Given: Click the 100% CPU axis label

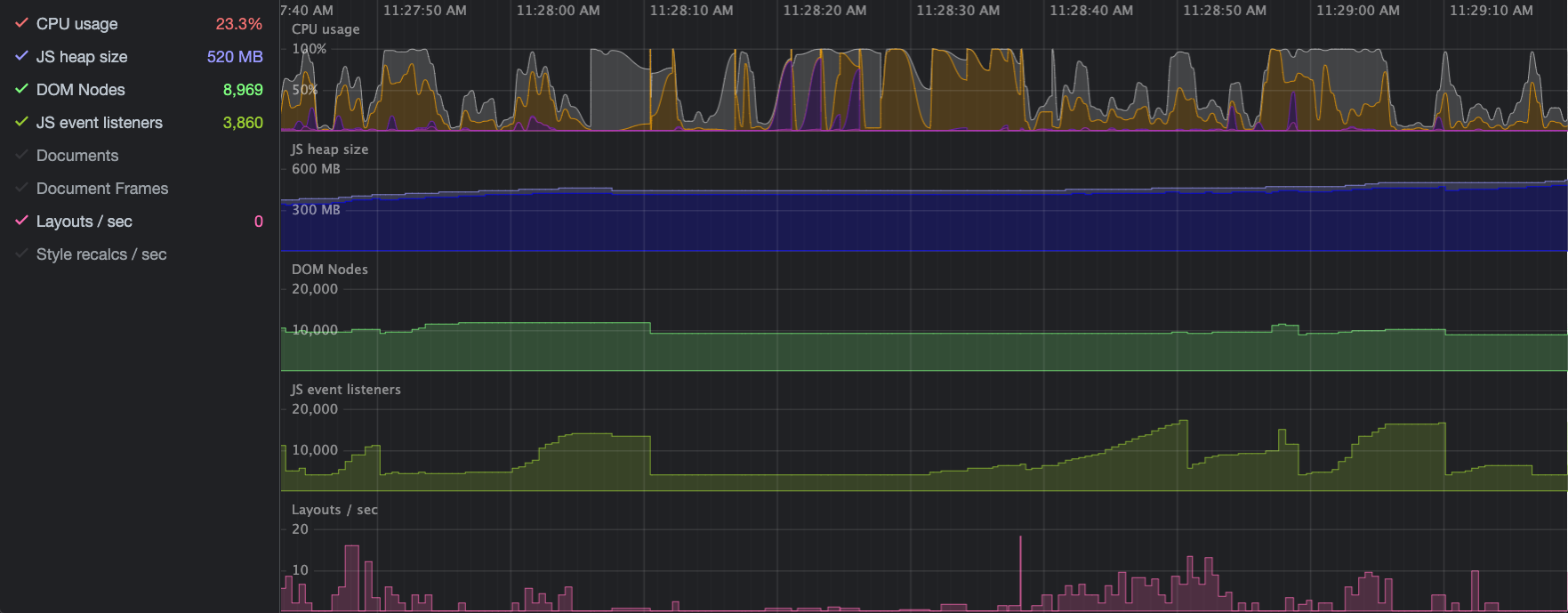Looking at the screenshot, I should click(310, 49).
